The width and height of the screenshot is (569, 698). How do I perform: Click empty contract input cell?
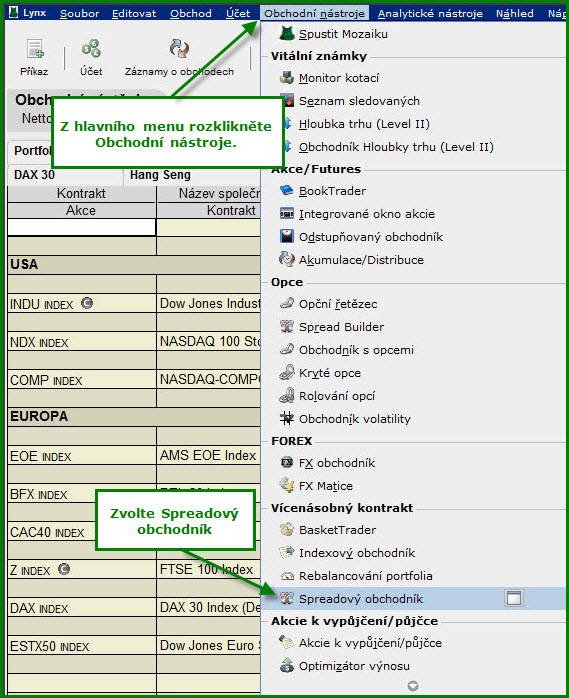coord(82,227)
